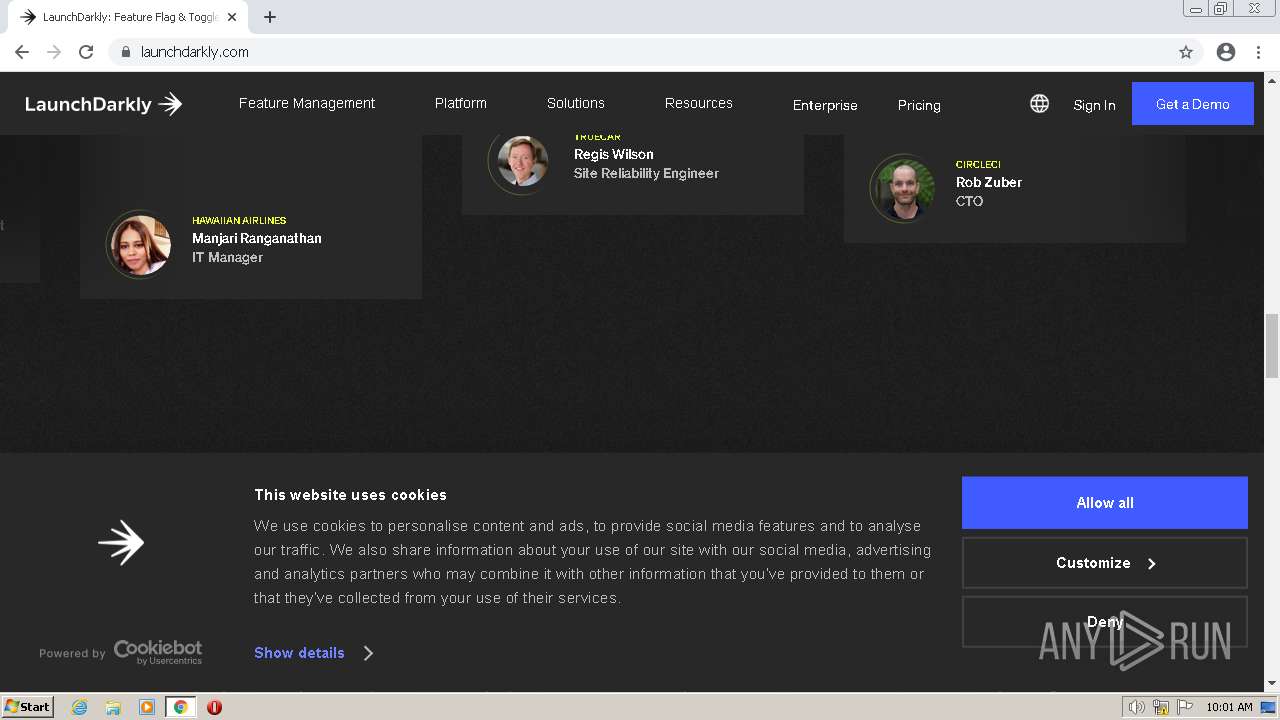This screenshot has height=720, width=1280.
Task: Open Resources menu
Action: click(x=699, y=103)
